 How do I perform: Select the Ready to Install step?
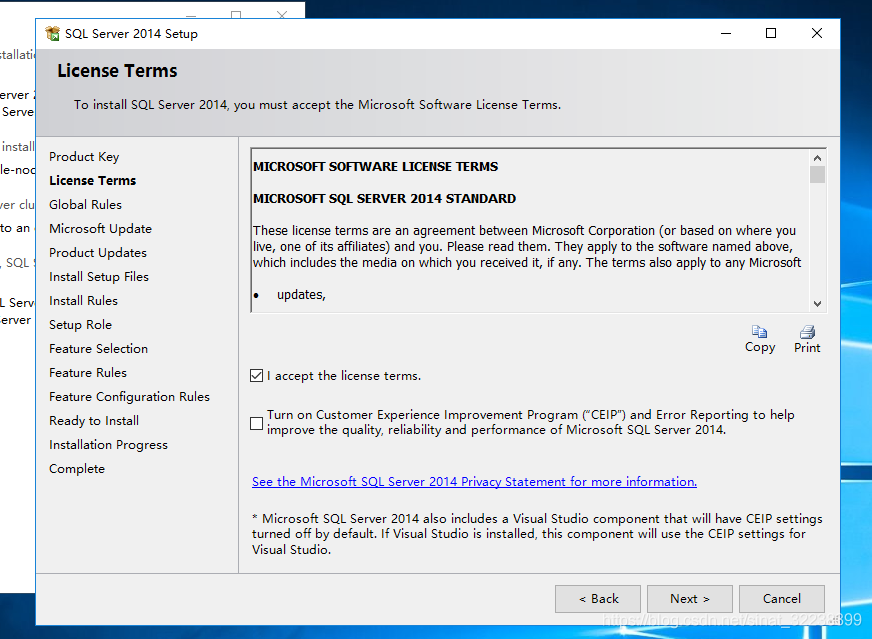coord(94,421)
